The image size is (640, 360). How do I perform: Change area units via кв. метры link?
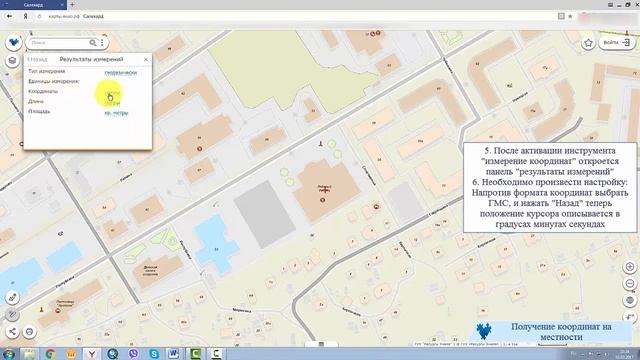point(116,113)
